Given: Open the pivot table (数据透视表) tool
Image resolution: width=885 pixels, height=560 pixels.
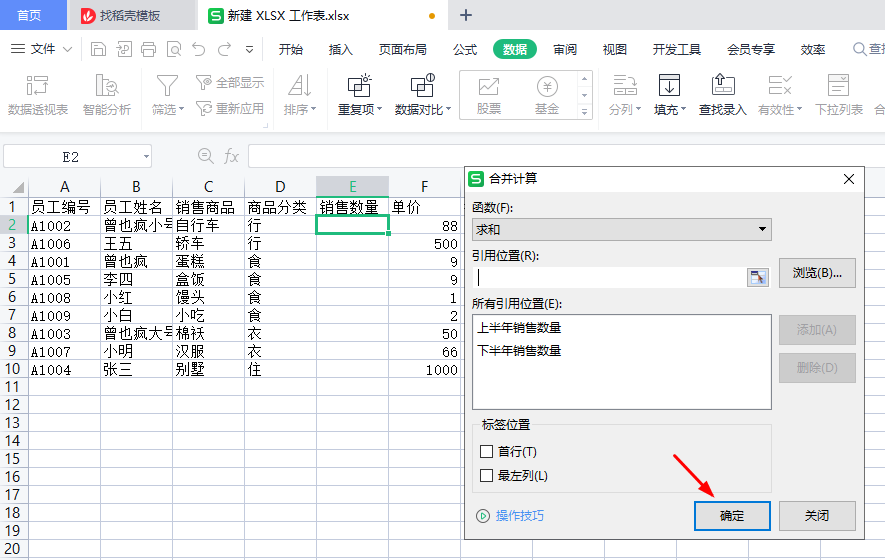Looking at the screenshot, I should coord(38,95).
